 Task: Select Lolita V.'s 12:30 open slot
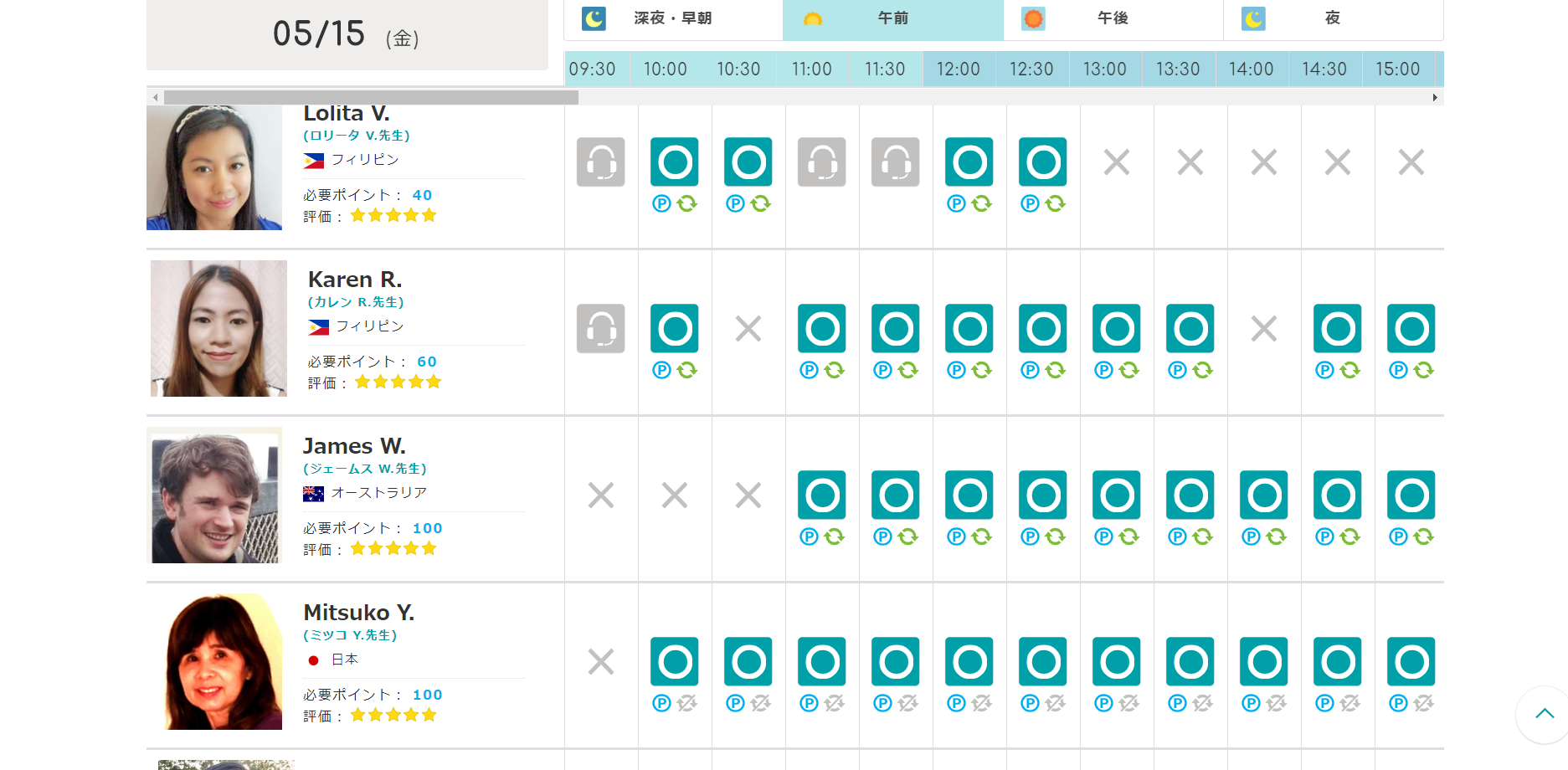coord(1042,162)
